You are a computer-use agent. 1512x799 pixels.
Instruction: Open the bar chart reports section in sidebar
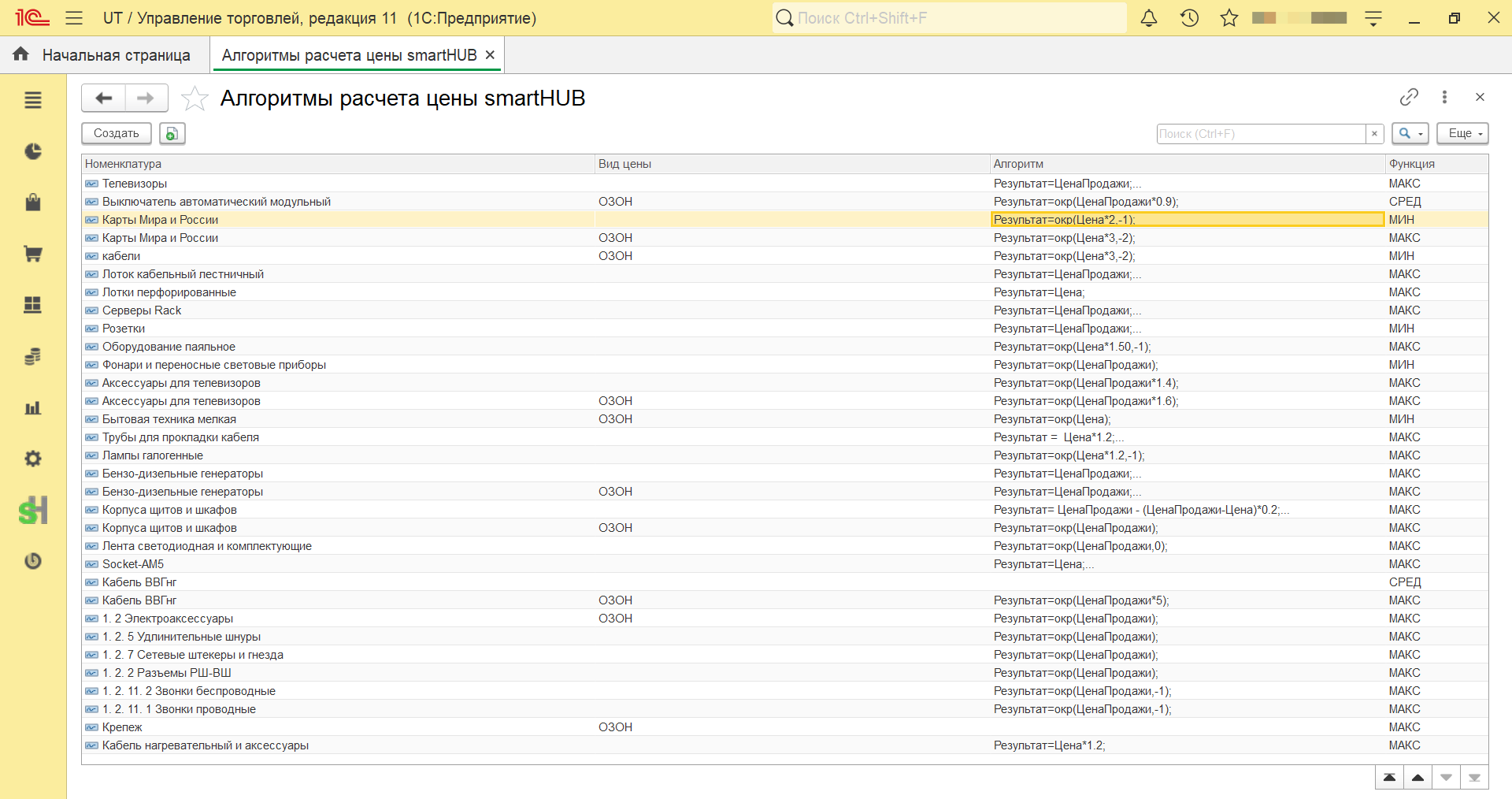tap(32, 407)
